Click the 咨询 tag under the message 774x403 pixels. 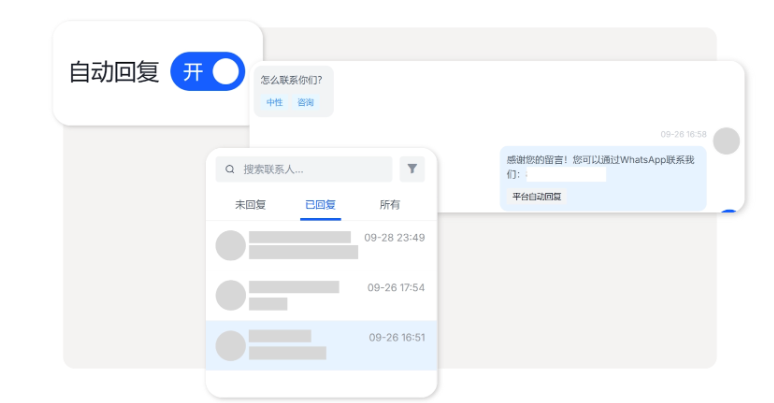click(x=305, y=103)
